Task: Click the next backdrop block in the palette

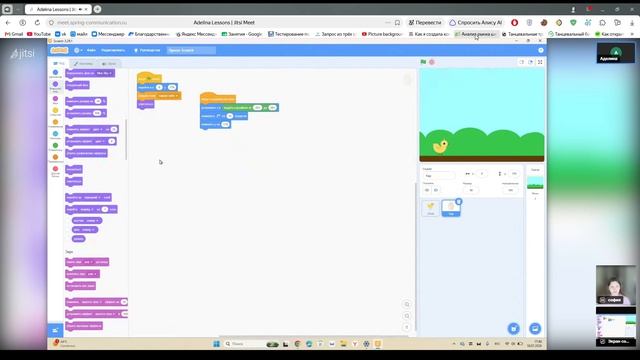Action: tap(78, 85)
